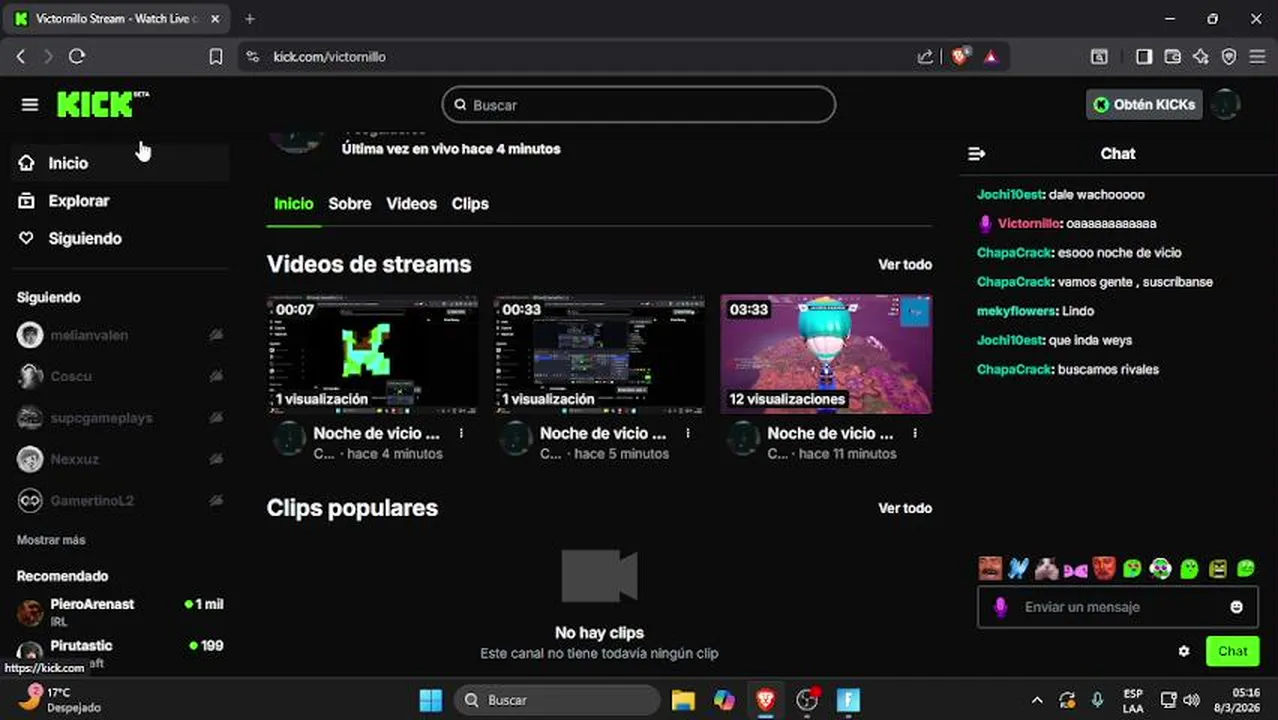1278x720 pixels.
Task: Click the purple microphone badge in the message box
Action: tap(1000, 607)
